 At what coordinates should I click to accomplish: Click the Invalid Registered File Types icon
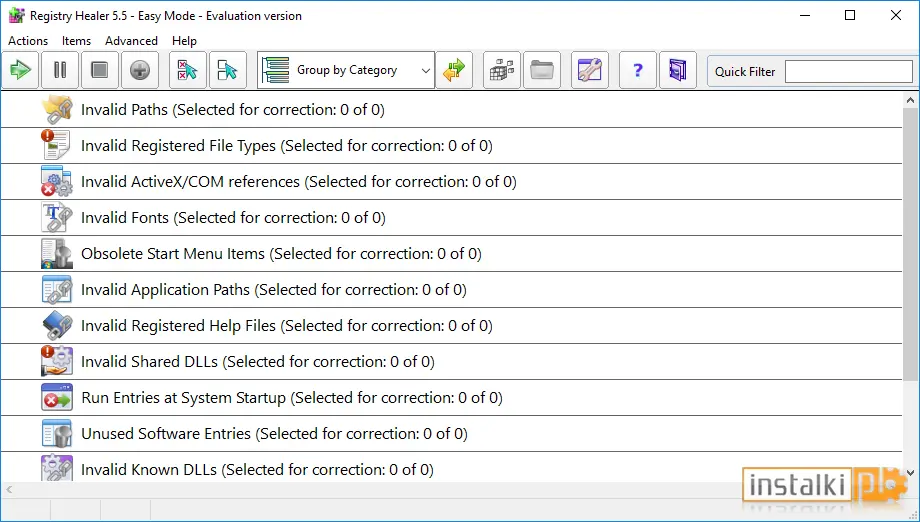tap(57, 145)
